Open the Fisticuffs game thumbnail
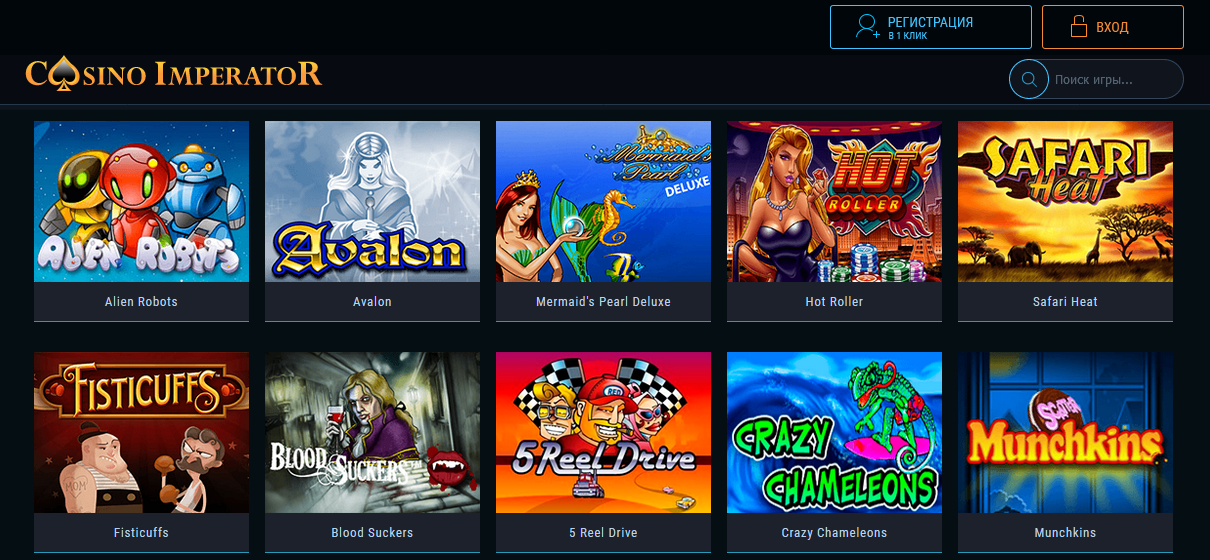 pyautogui.click(x=141, y=432)
